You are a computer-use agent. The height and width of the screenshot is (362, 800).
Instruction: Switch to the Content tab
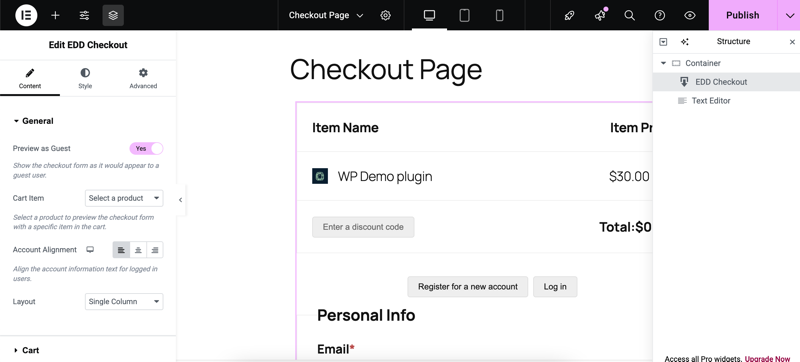pyautogui.click(x=30, y=79)
